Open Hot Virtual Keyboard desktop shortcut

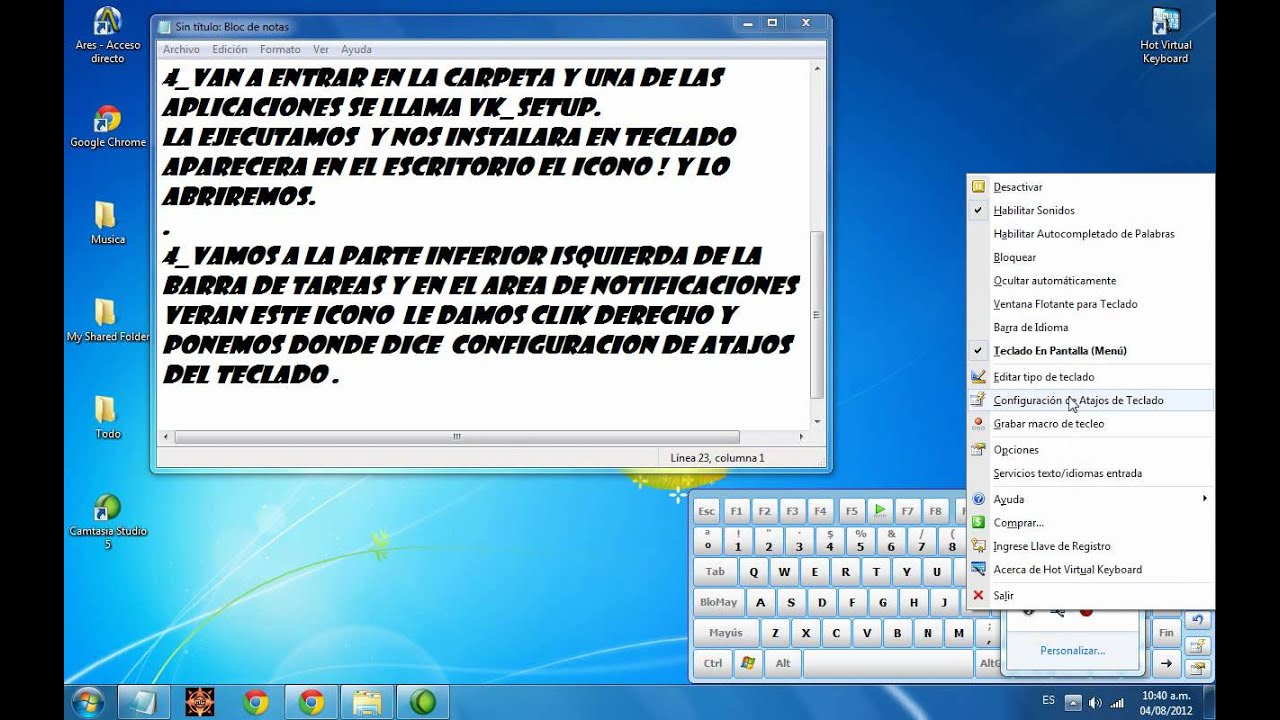1166,35
